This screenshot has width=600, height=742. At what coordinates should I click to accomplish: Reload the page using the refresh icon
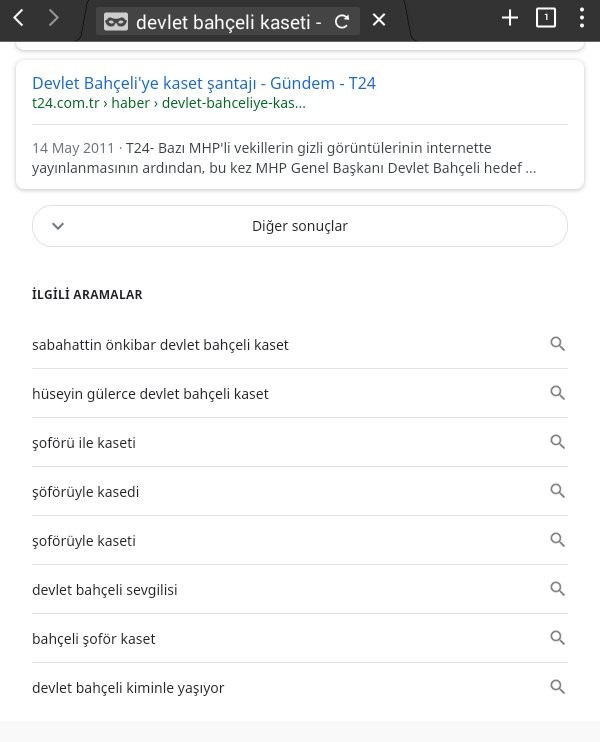tap(342, 21)
